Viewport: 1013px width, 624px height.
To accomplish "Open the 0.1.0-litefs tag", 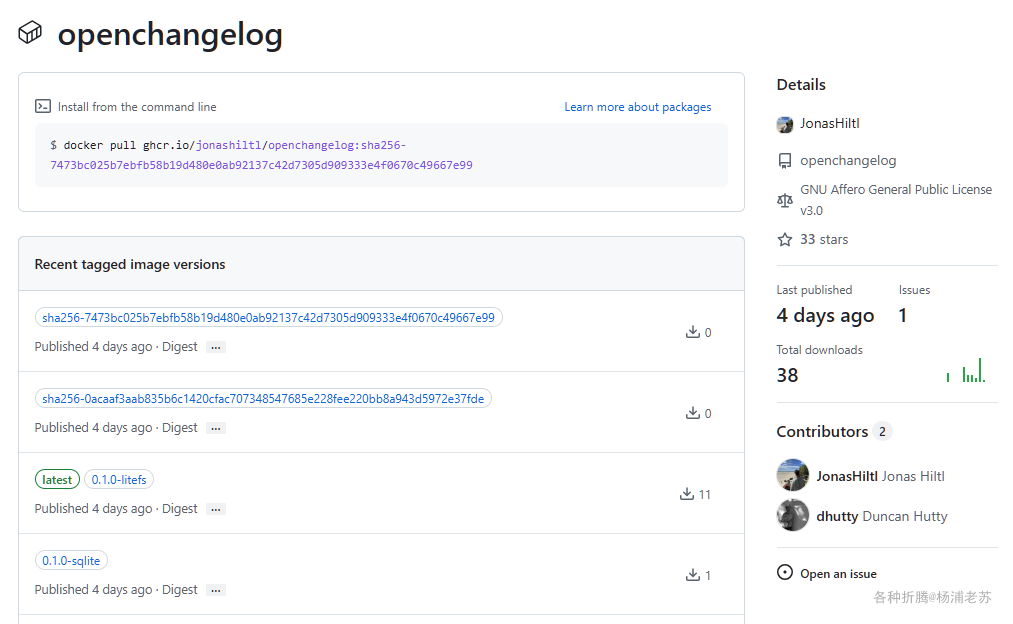I will pyautogui.click(x=119, y=480).
